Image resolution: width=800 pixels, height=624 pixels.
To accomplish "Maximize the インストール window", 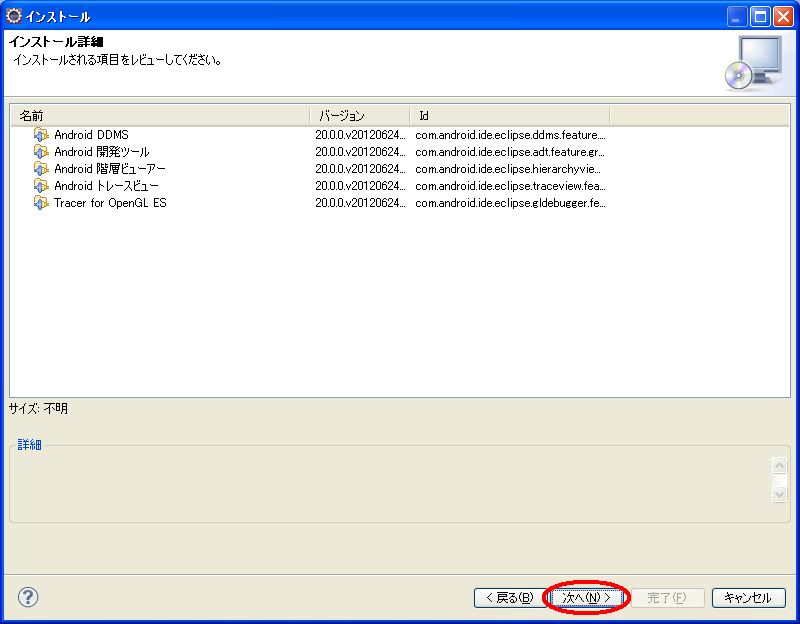I will pyautogui.click(x=760, y=16).
